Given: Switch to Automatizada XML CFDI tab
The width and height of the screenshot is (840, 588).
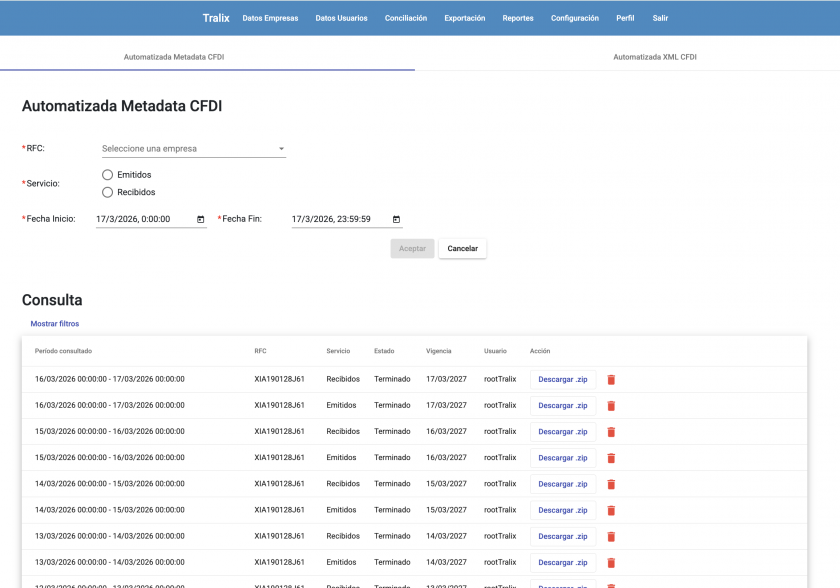Looking at the screenshot, I should point(654,57).
